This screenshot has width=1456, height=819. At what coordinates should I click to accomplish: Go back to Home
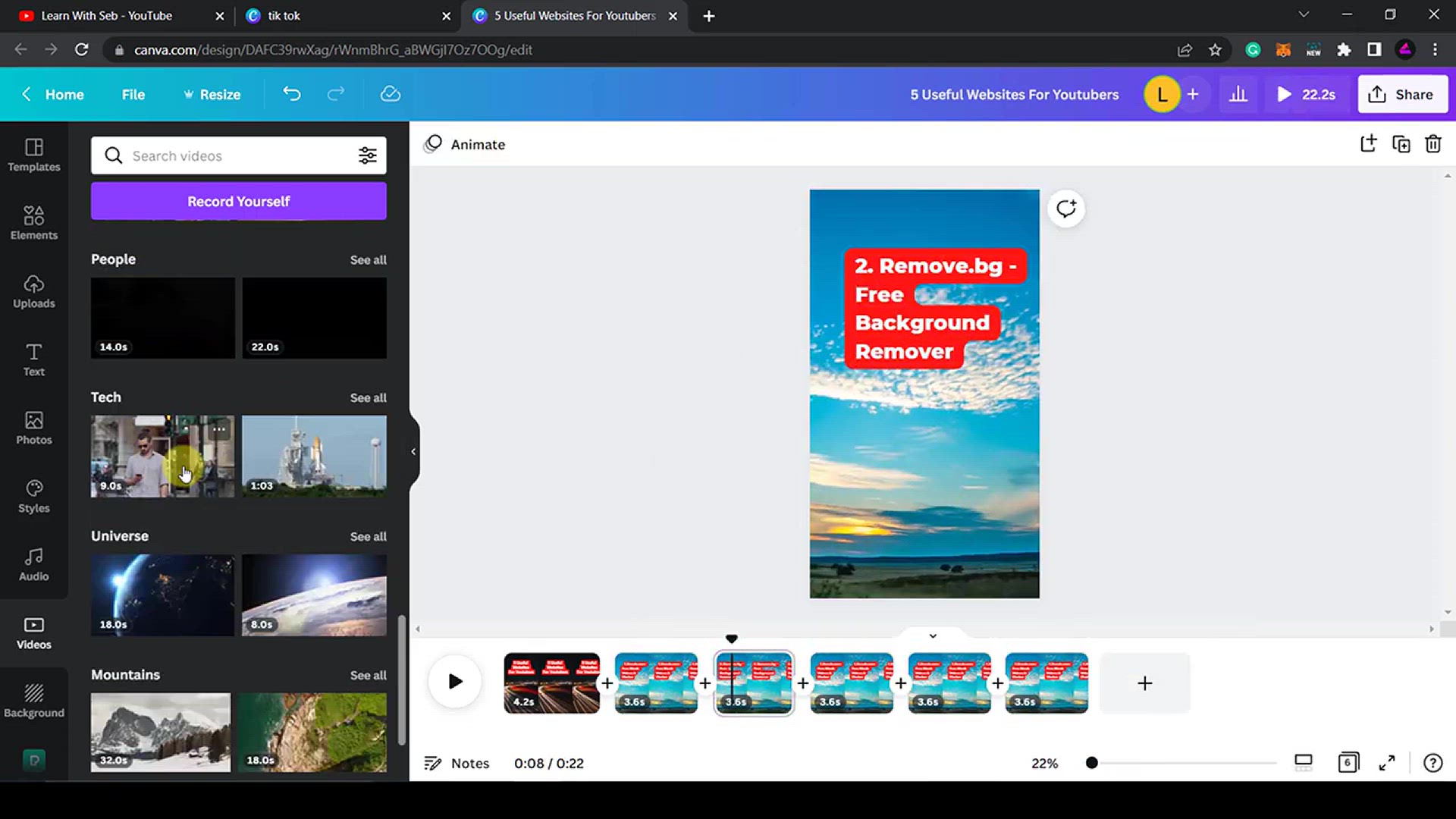coord(52,94)
